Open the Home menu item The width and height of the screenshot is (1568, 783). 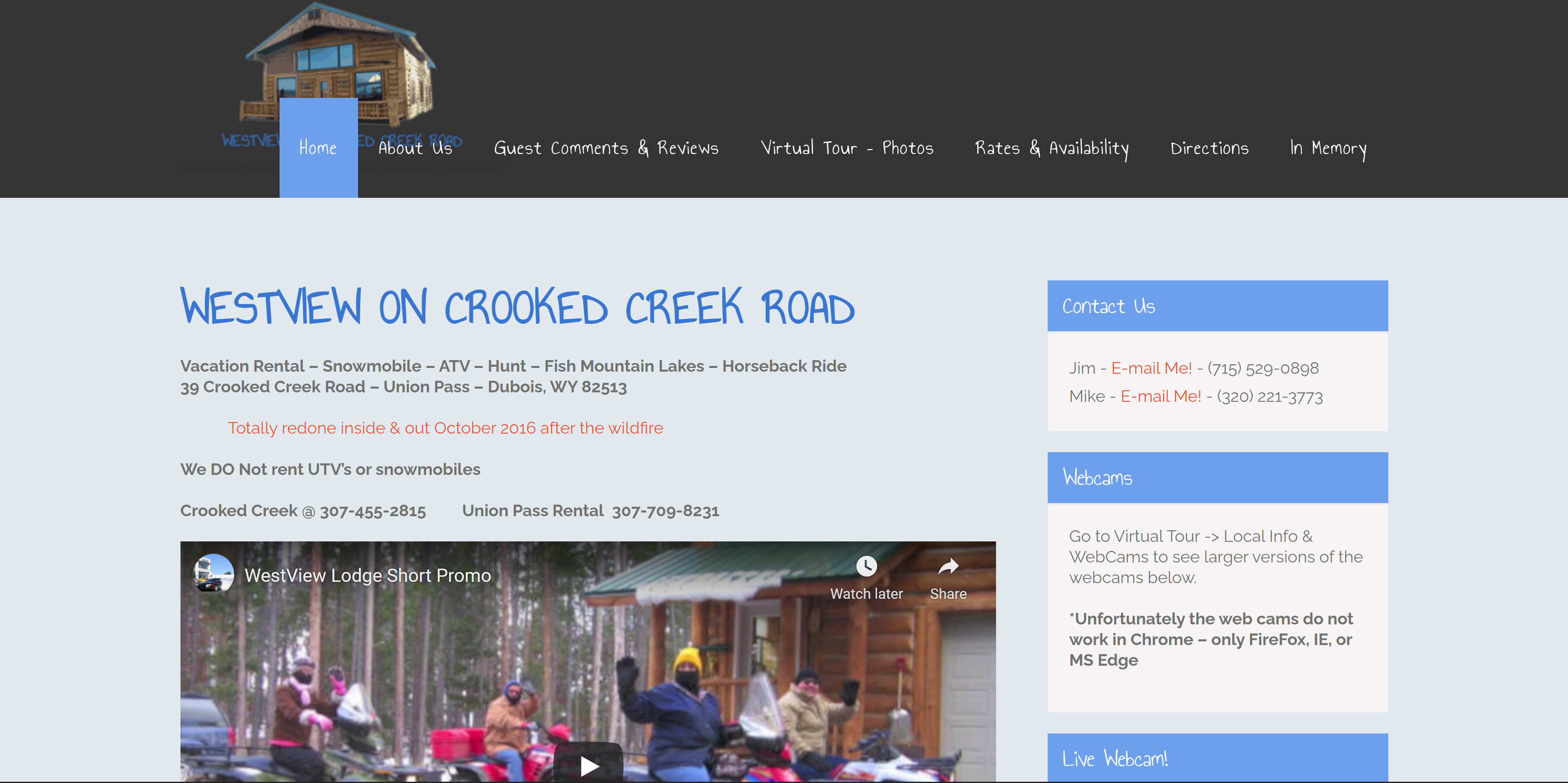pos(318,148)
